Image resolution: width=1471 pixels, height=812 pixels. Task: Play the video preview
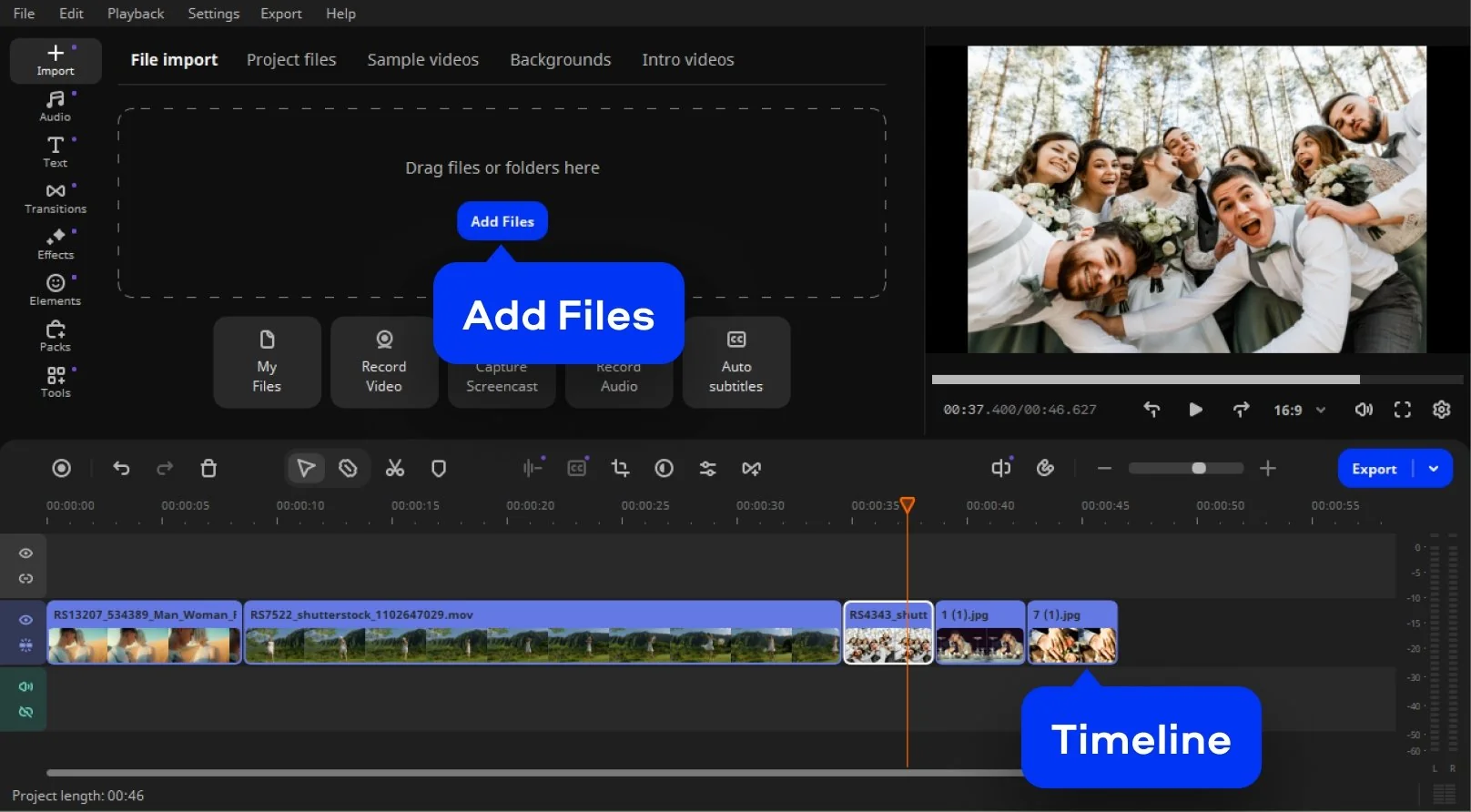pos(1195,410)
